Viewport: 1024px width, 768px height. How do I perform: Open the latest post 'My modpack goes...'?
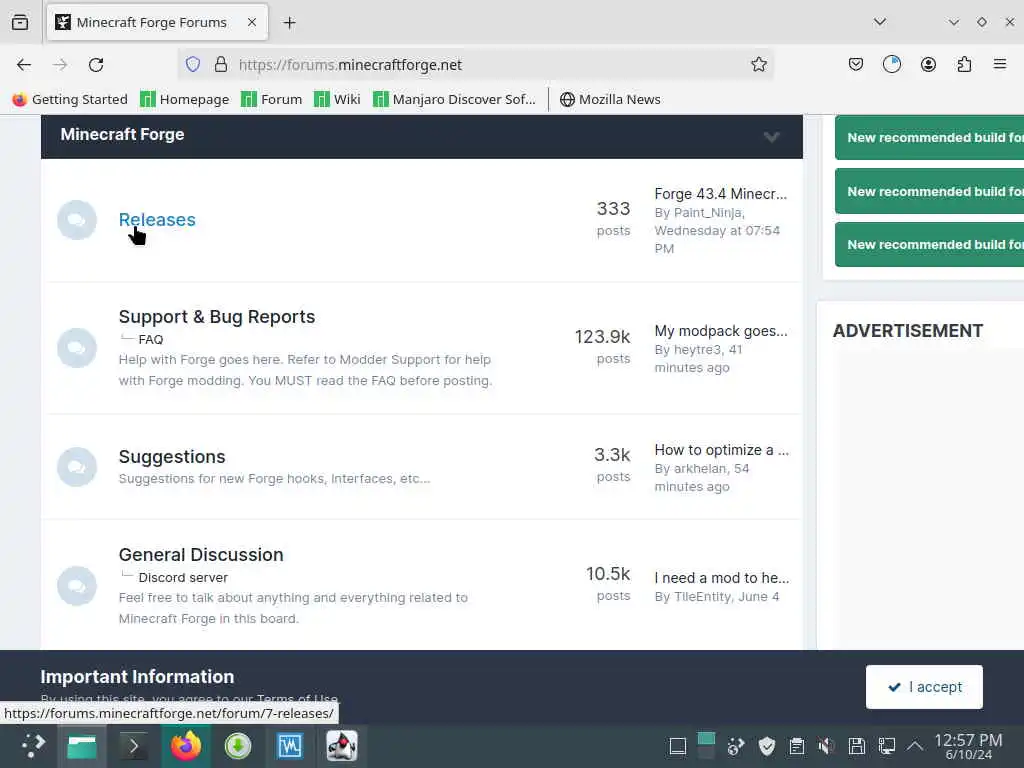coord(721,331)
